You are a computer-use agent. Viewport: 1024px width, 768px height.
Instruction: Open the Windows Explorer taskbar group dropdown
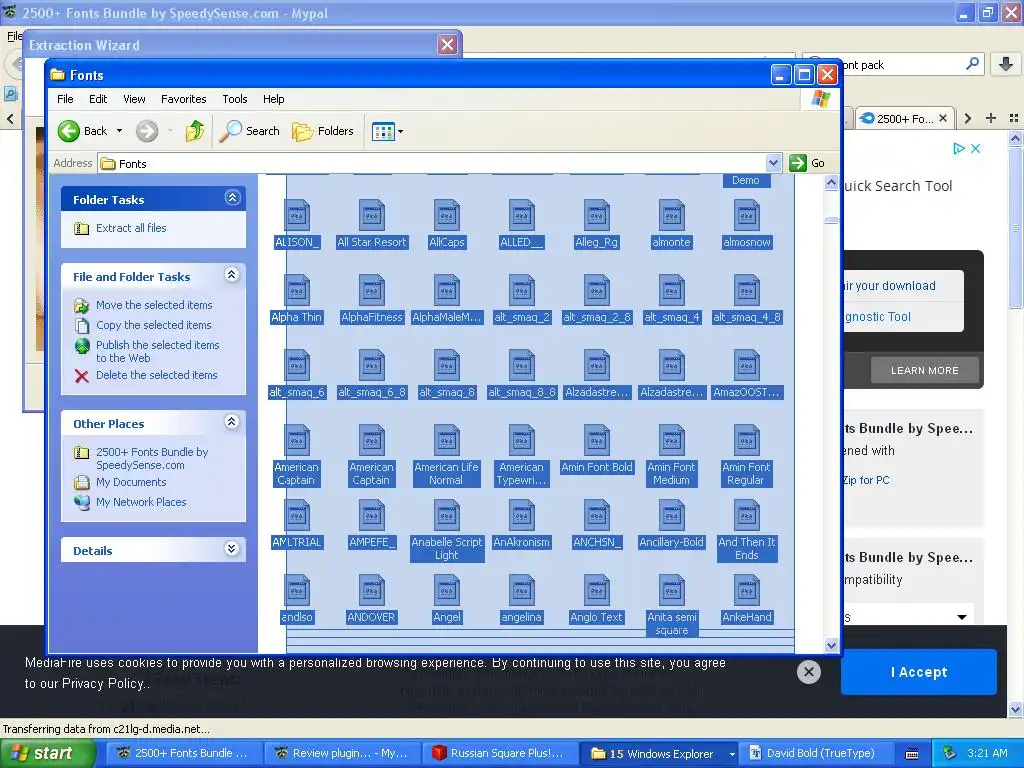click(x=731, y=754)
